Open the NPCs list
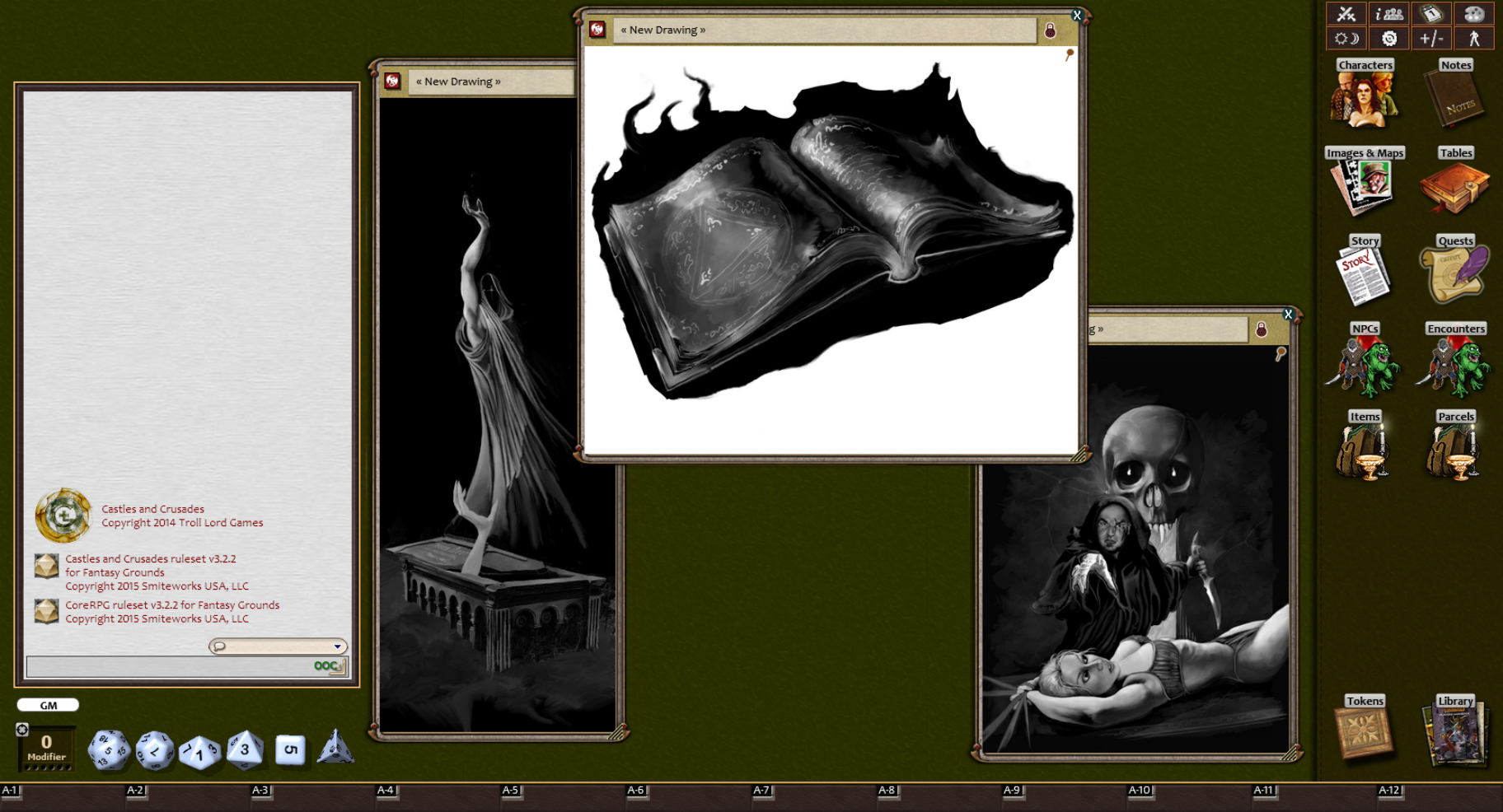This screenshot has height=812, width=1503. [x=1365, y=362]
